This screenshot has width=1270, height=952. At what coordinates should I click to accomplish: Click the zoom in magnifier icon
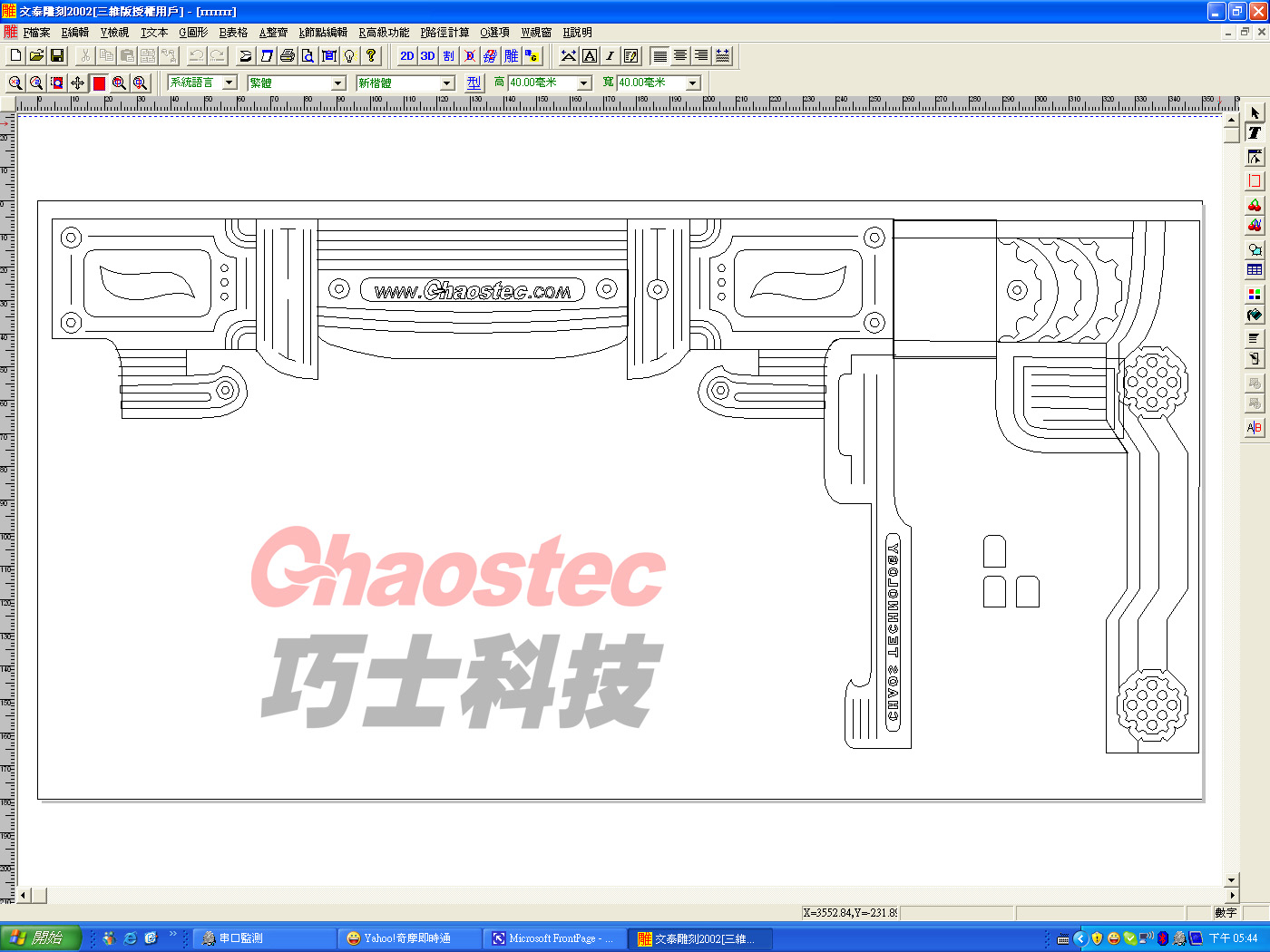coord(15,83)
